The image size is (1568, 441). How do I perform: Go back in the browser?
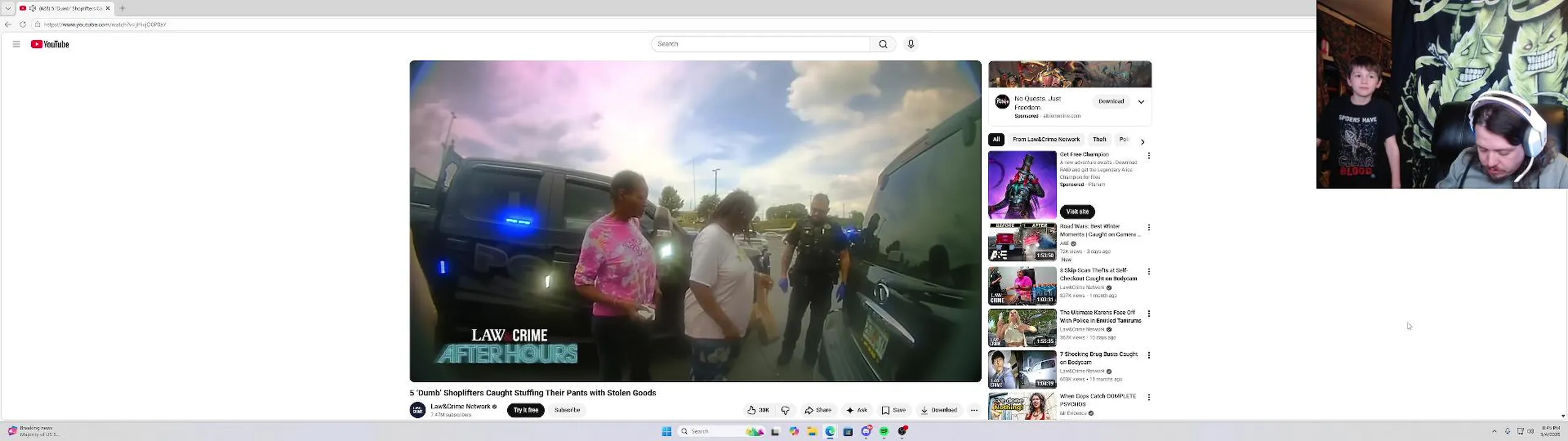point(8,24)
